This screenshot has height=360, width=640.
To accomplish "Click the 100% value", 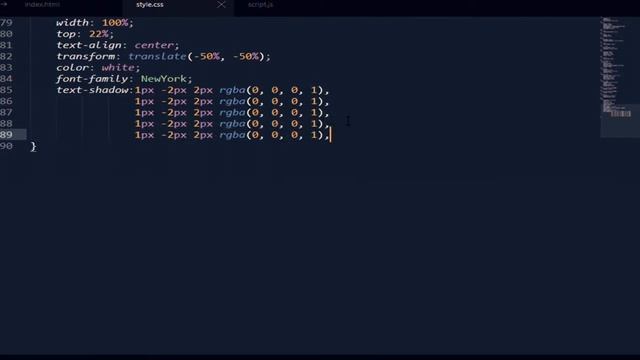I will (115, 22).
